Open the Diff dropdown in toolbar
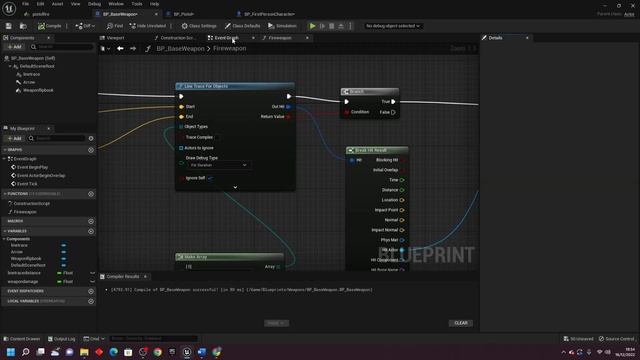This screenshot has height=360, width=640. tap(85, 26)
